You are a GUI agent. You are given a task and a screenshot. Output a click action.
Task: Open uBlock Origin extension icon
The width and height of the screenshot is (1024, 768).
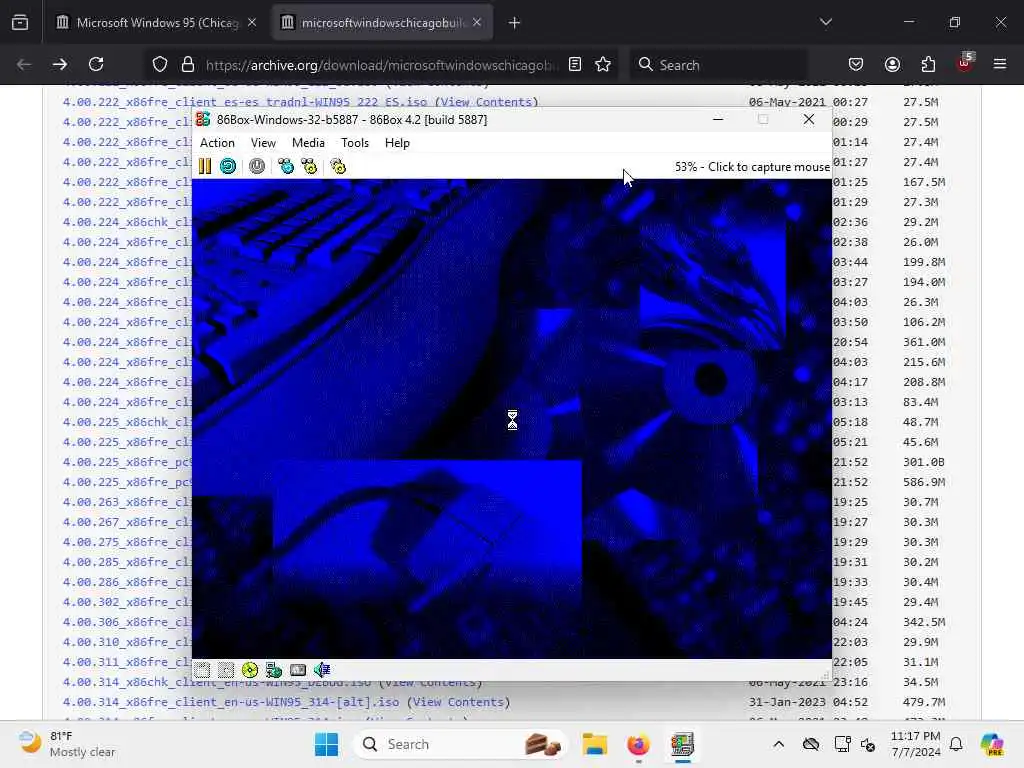click(965, 63)
